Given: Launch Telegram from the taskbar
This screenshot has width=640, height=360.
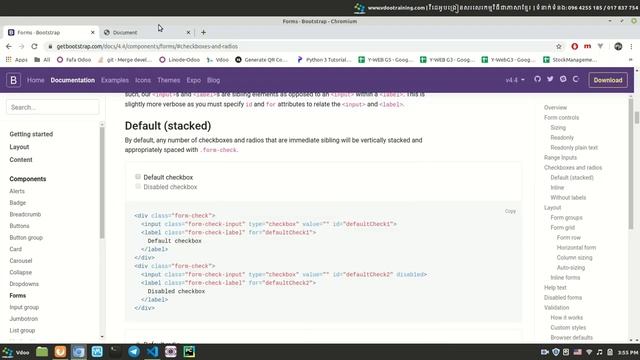Looking at the screenshot, I should [x=134, y=351].
